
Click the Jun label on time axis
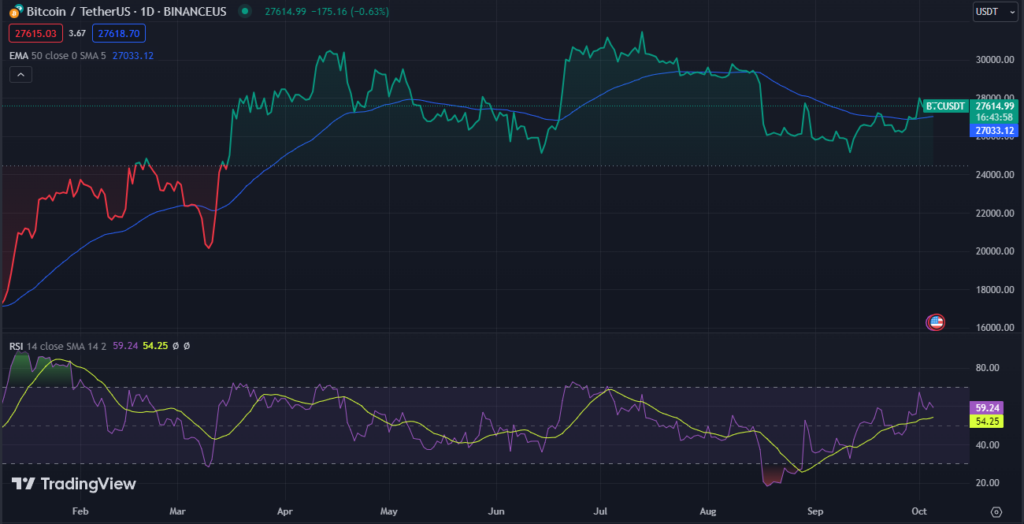coord(497,510)
